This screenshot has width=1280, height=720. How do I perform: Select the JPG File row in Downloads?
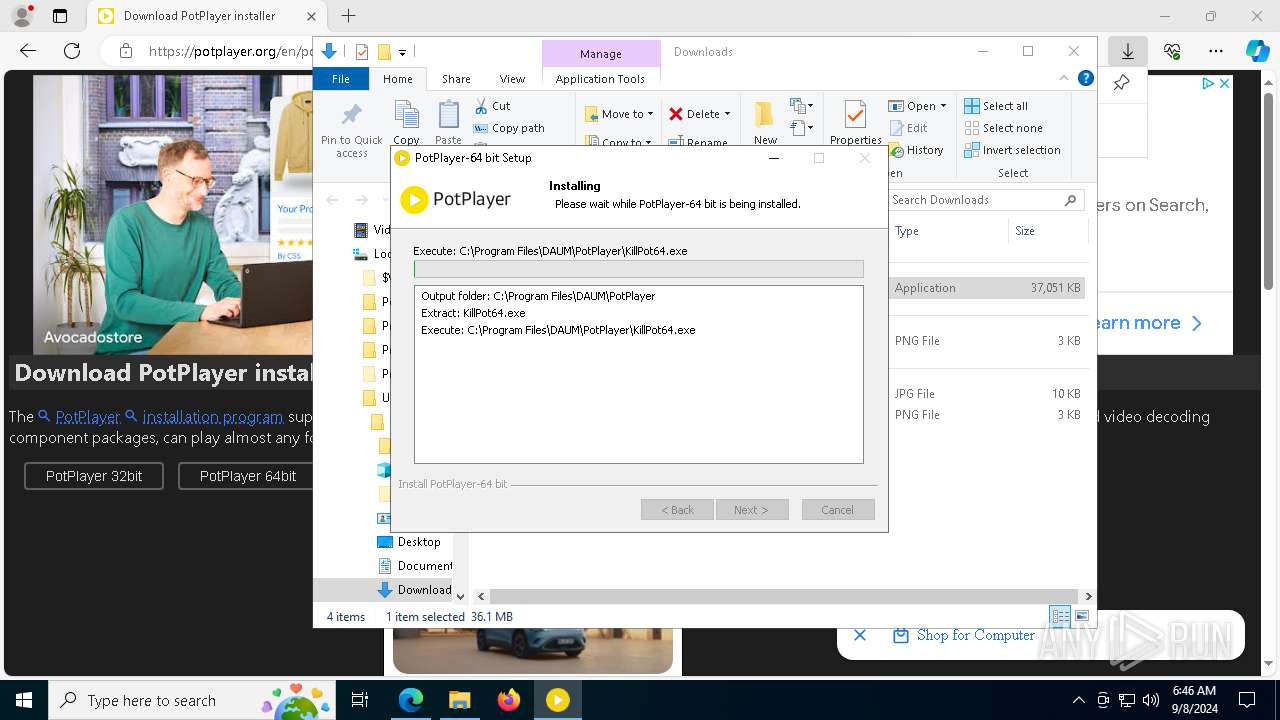tap(987, 394)
